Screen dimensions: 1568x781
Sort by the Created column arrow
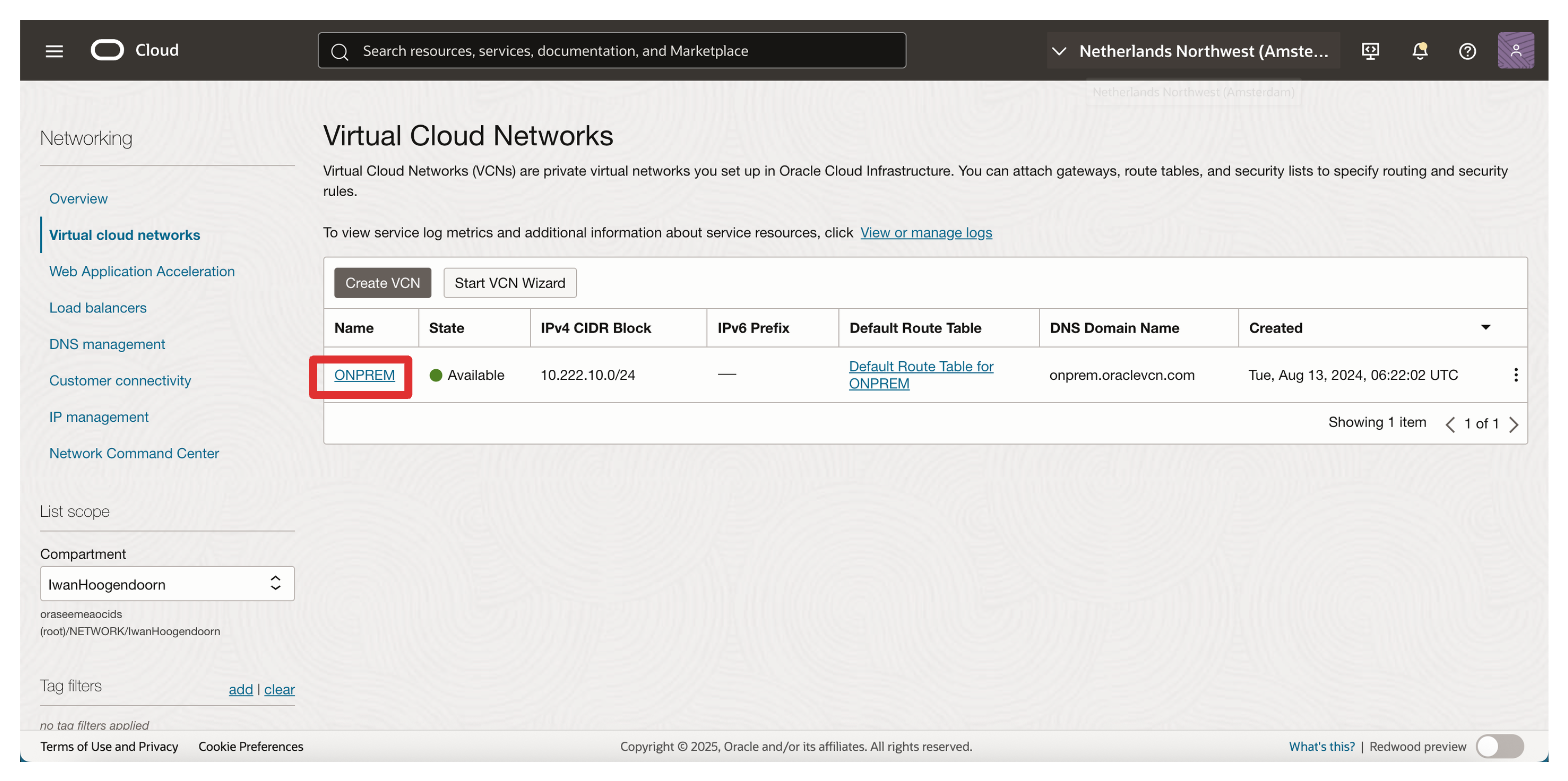1485,328
